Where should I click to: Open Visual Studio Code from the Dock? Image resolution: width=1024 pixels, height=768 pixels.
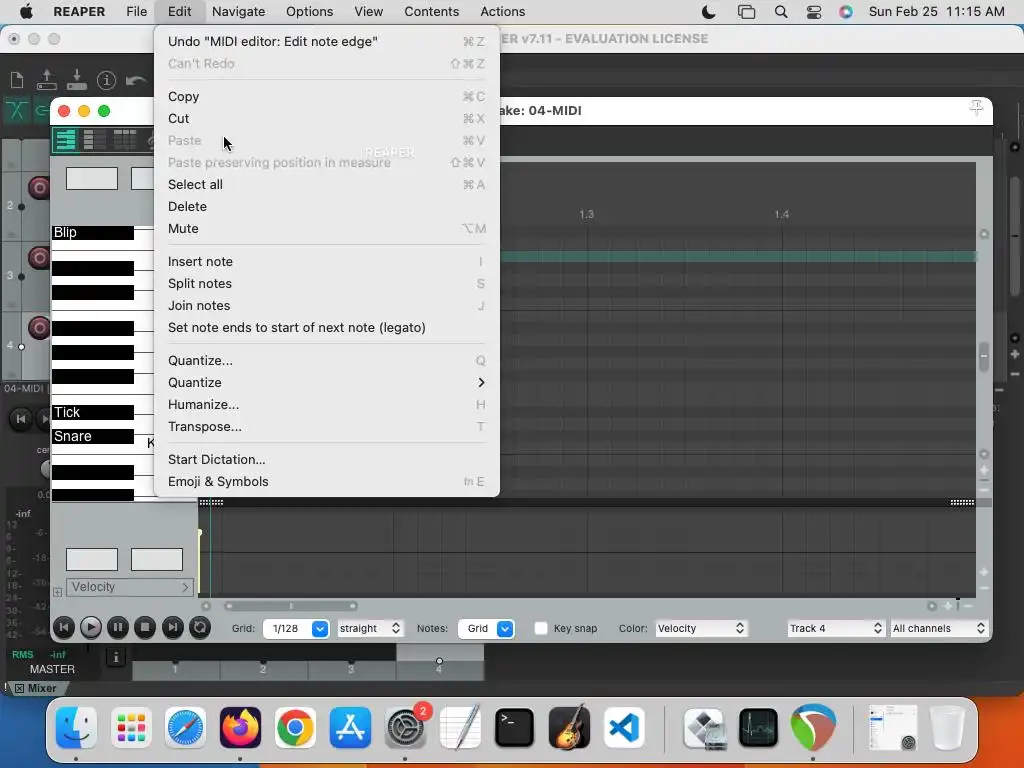pyautogui.click(x=624, y=728)
